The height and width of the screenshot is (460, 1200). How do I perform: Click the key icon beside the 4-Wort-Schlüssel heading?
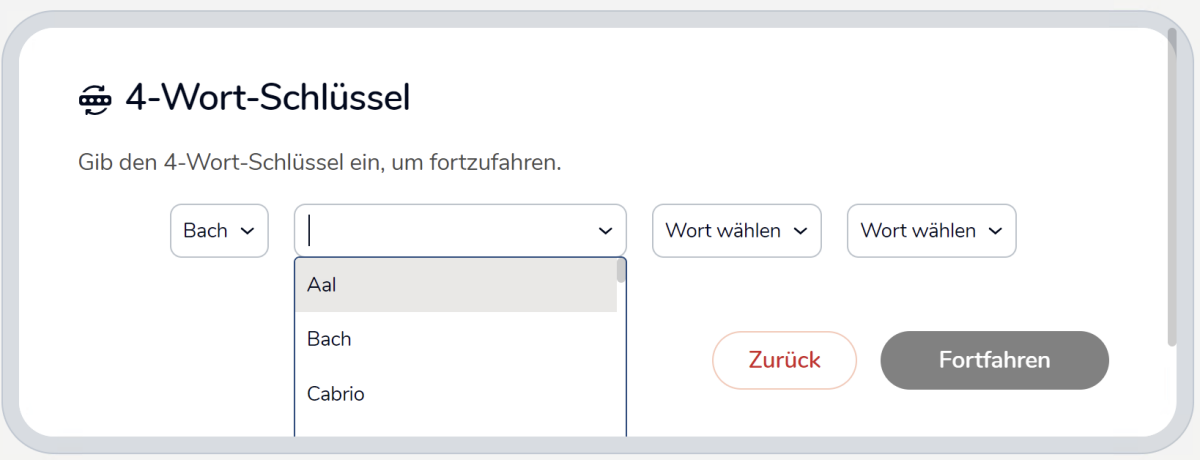click(96, 99)
